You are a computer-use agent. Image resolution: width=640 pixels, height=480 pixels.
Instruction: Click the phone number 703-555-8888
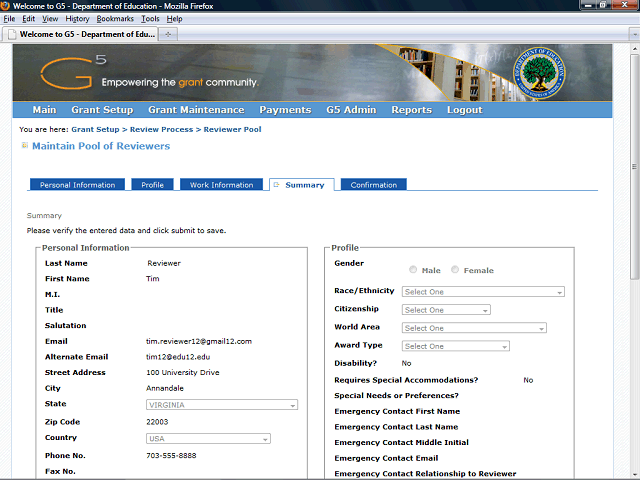[x=171, y=456]
